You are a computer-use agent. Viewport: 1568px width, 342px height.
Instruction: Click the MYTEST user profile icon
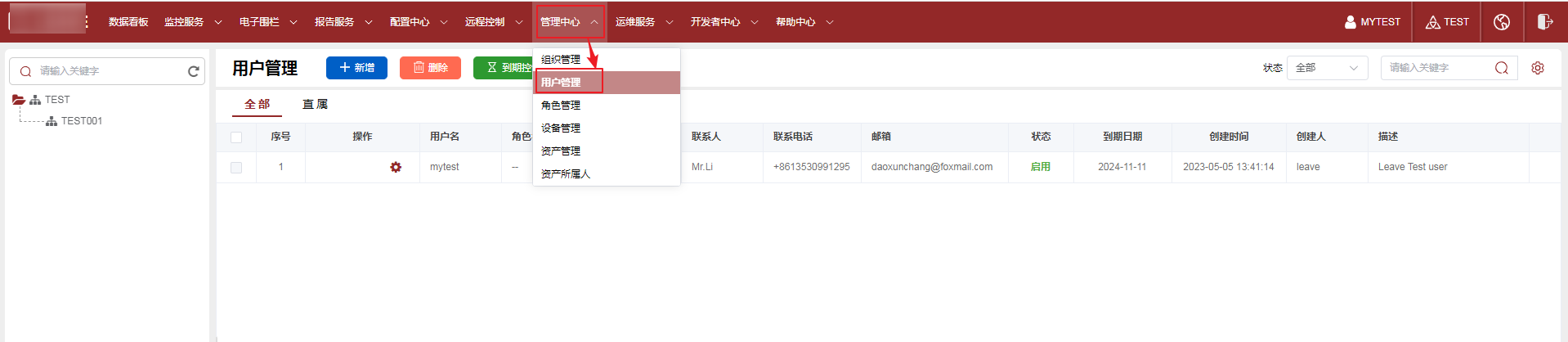pyautogui.click(x=1351, y=22)
